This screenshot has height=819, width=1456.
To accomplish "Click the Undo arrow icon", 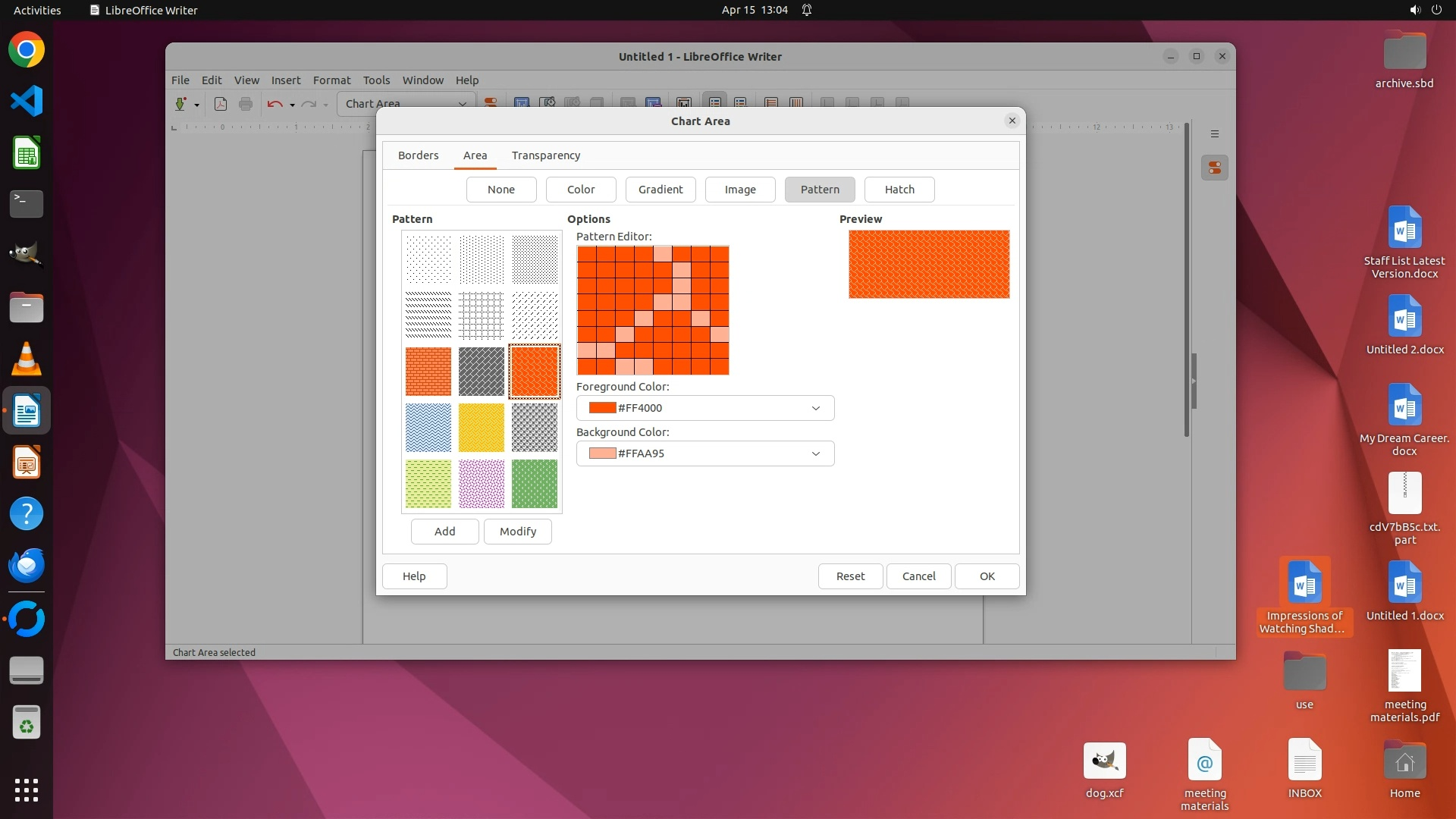I will point(275,104).
